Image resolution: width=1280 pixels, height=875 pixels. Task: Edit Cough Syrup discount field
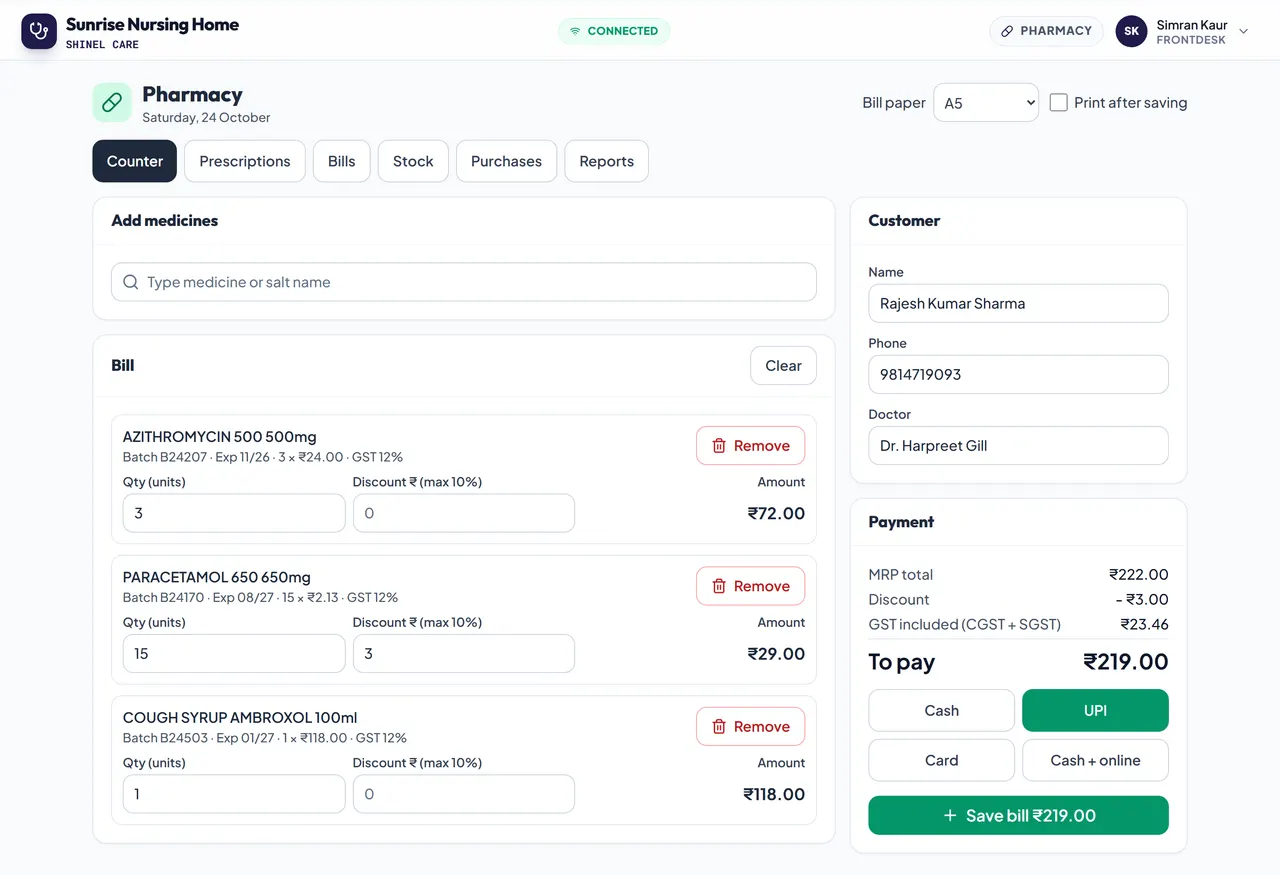tap(464, 794)
